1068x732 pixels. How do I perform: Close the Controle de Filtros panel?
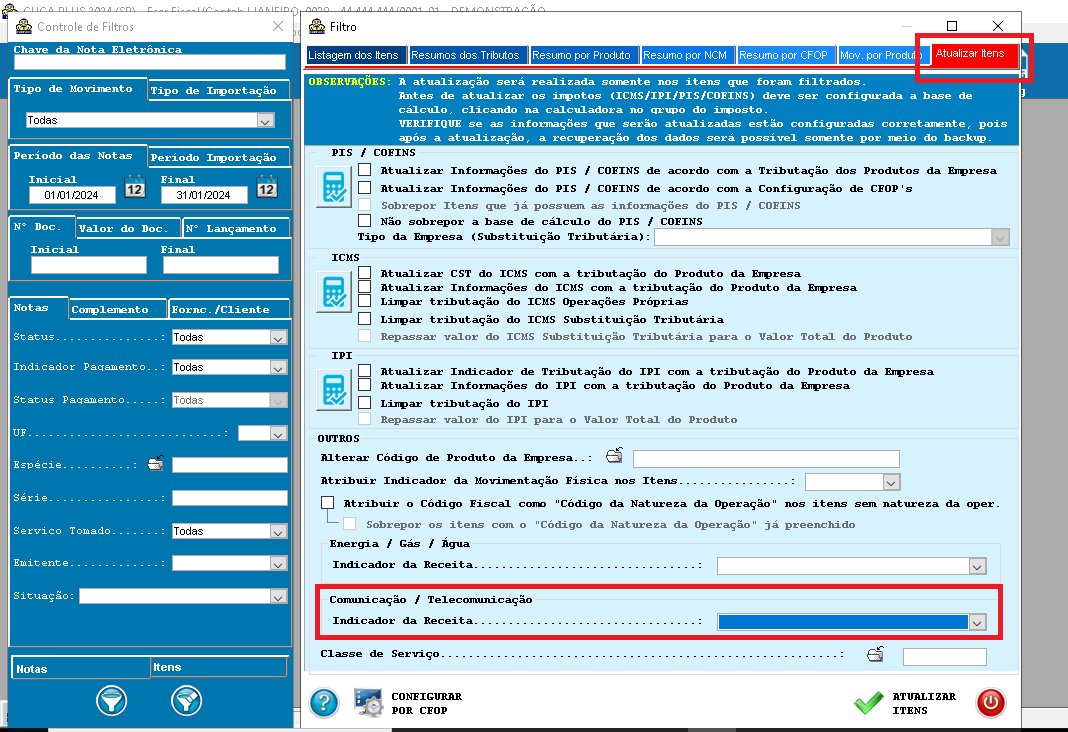(278, 26)
